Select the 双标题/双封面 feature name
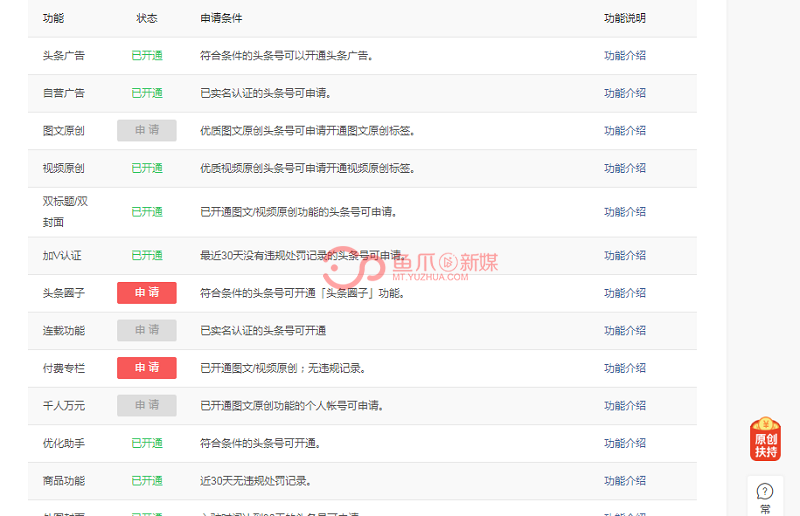 click(65, 212)
